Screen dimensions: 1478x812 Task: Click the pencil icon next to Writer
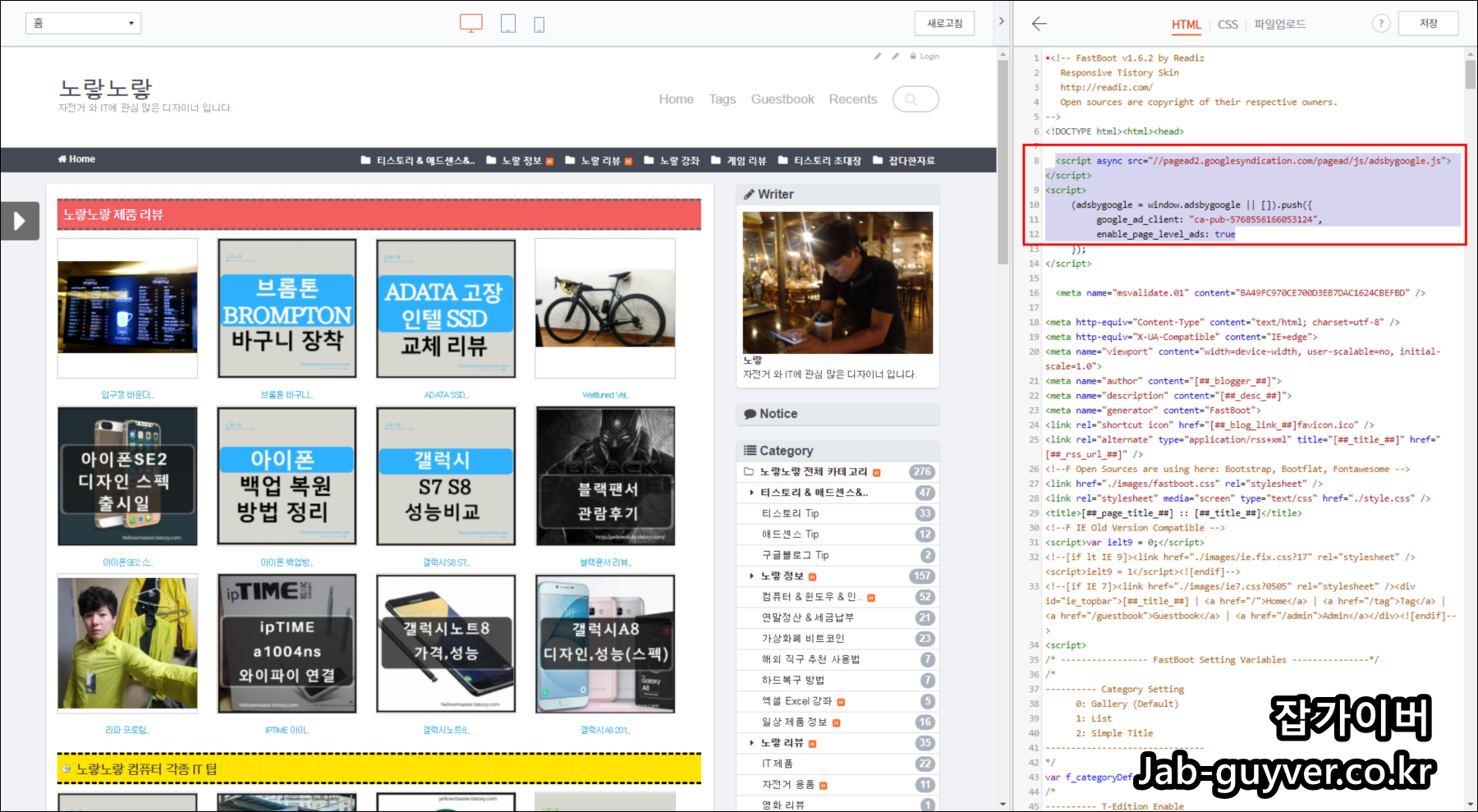pyautogui.click(x=749, y=195)
